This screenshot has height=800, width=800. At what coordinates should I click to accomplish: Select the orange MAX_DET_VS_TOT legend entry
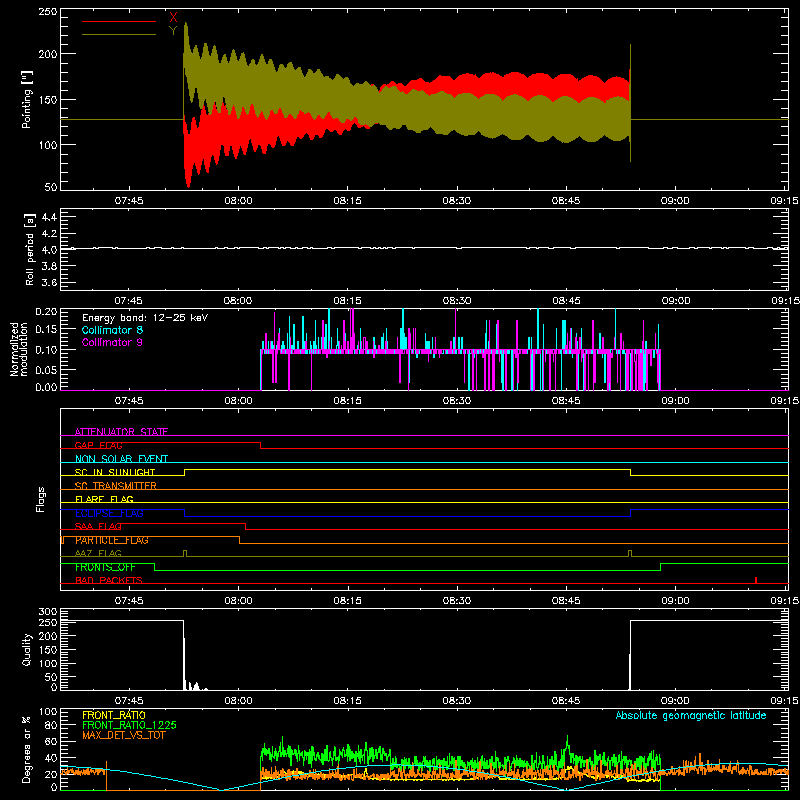coord(124,735)
